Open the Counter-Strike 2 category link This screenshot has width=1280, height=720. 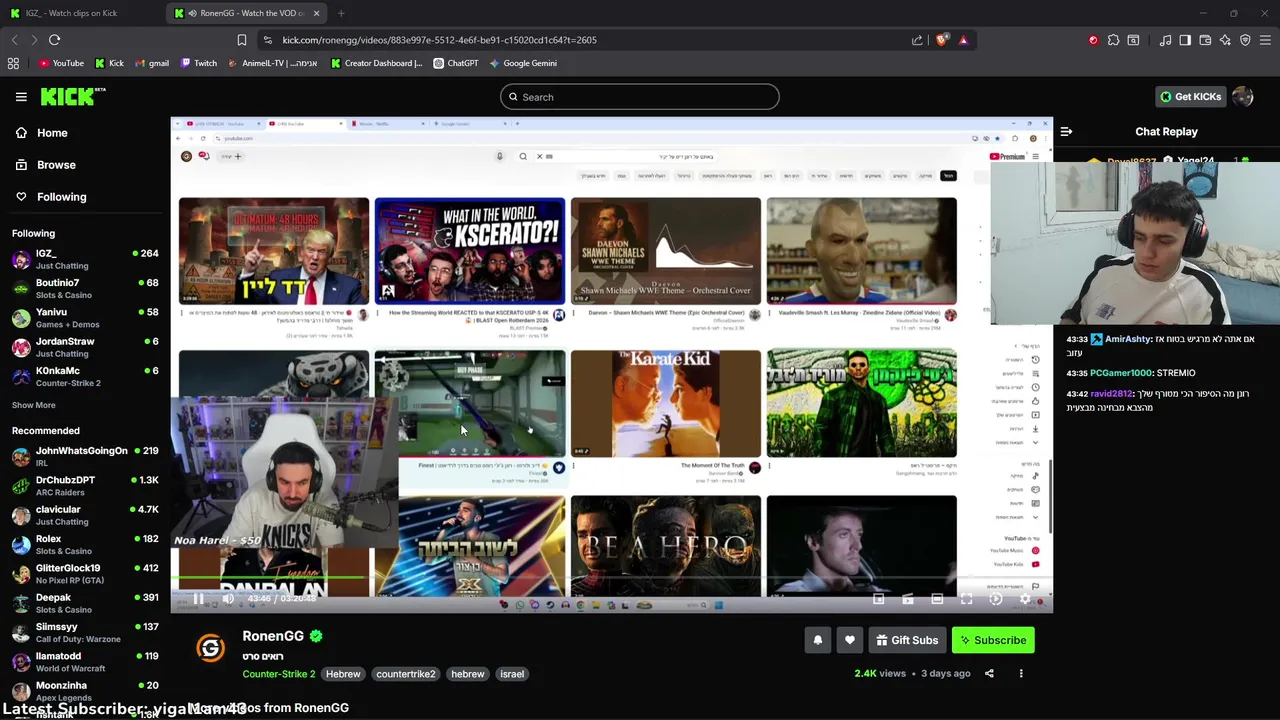279,674
